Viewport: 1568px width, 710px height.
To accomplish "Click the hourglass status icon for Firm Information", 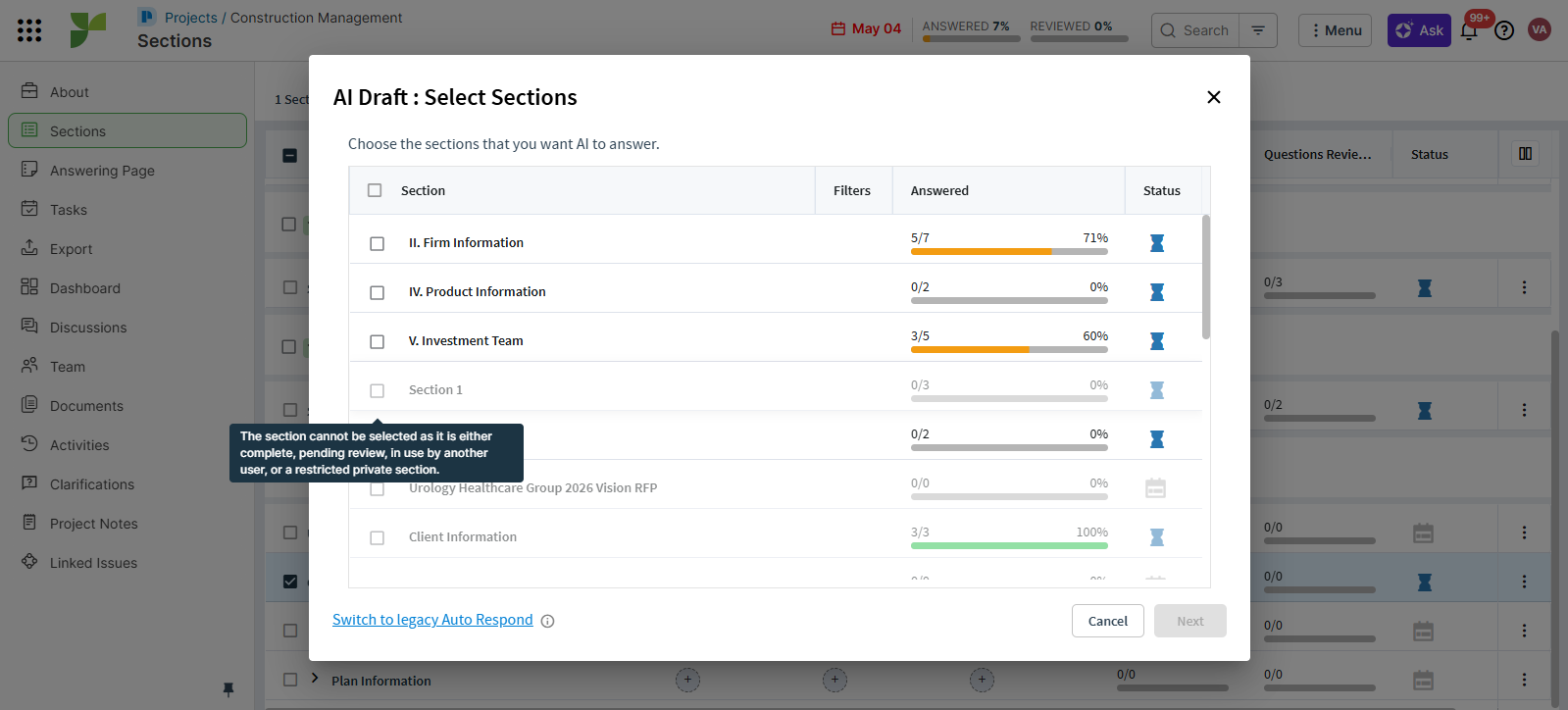I will [x=1157, y=243].
